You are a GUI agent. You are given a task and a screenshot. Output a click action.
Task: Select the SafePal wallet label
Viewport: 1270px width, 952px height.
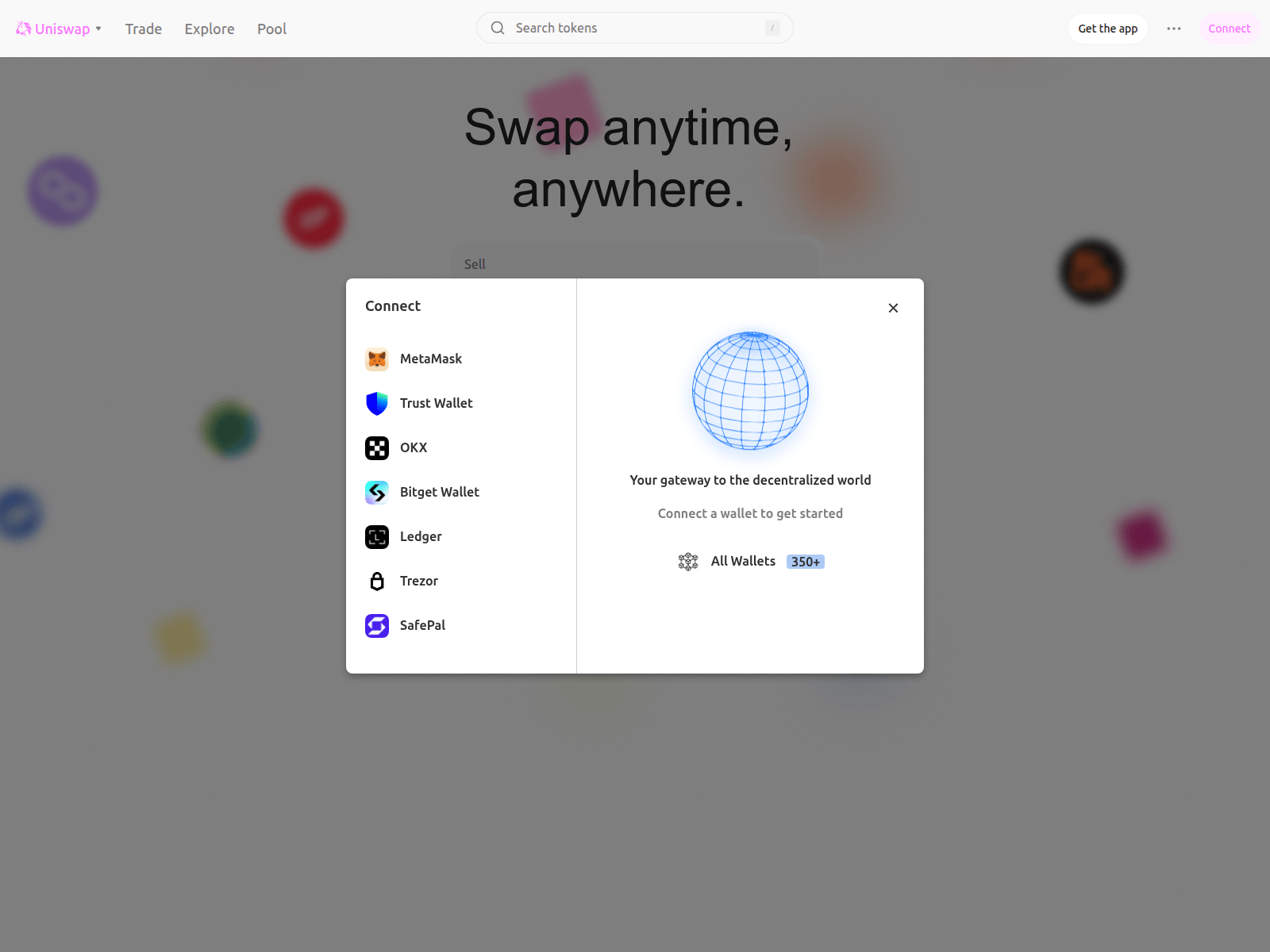[422, 625]
